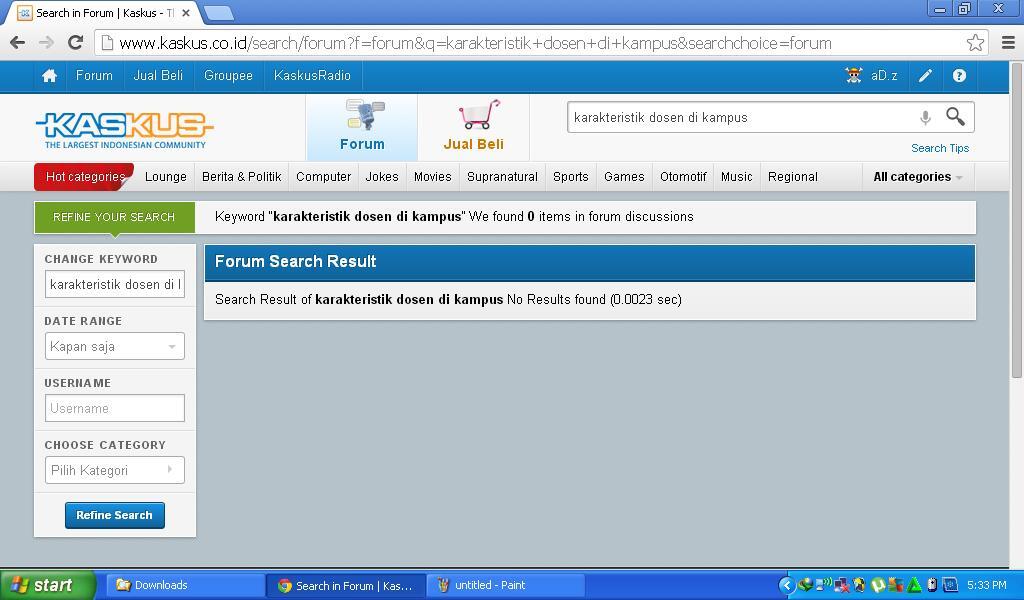Open Sports category
Image resolution: width=1024 pixels, height=600 pixels.
(x=571, y=177)
